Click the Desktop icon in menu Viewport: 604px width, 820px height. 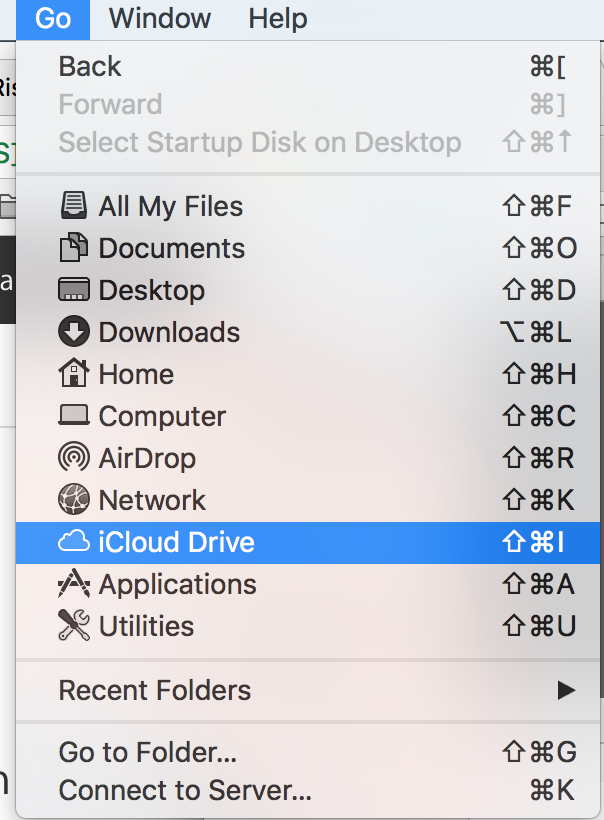74,290
